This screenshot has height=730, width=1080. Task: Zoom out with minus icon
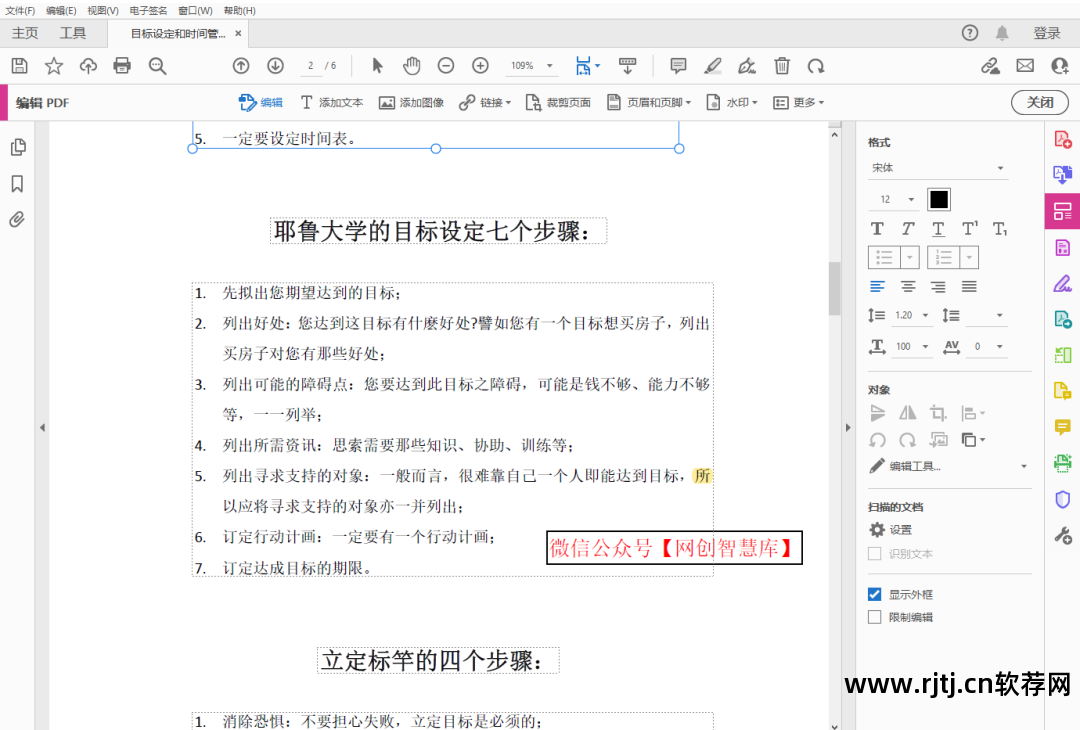(446, 66)
